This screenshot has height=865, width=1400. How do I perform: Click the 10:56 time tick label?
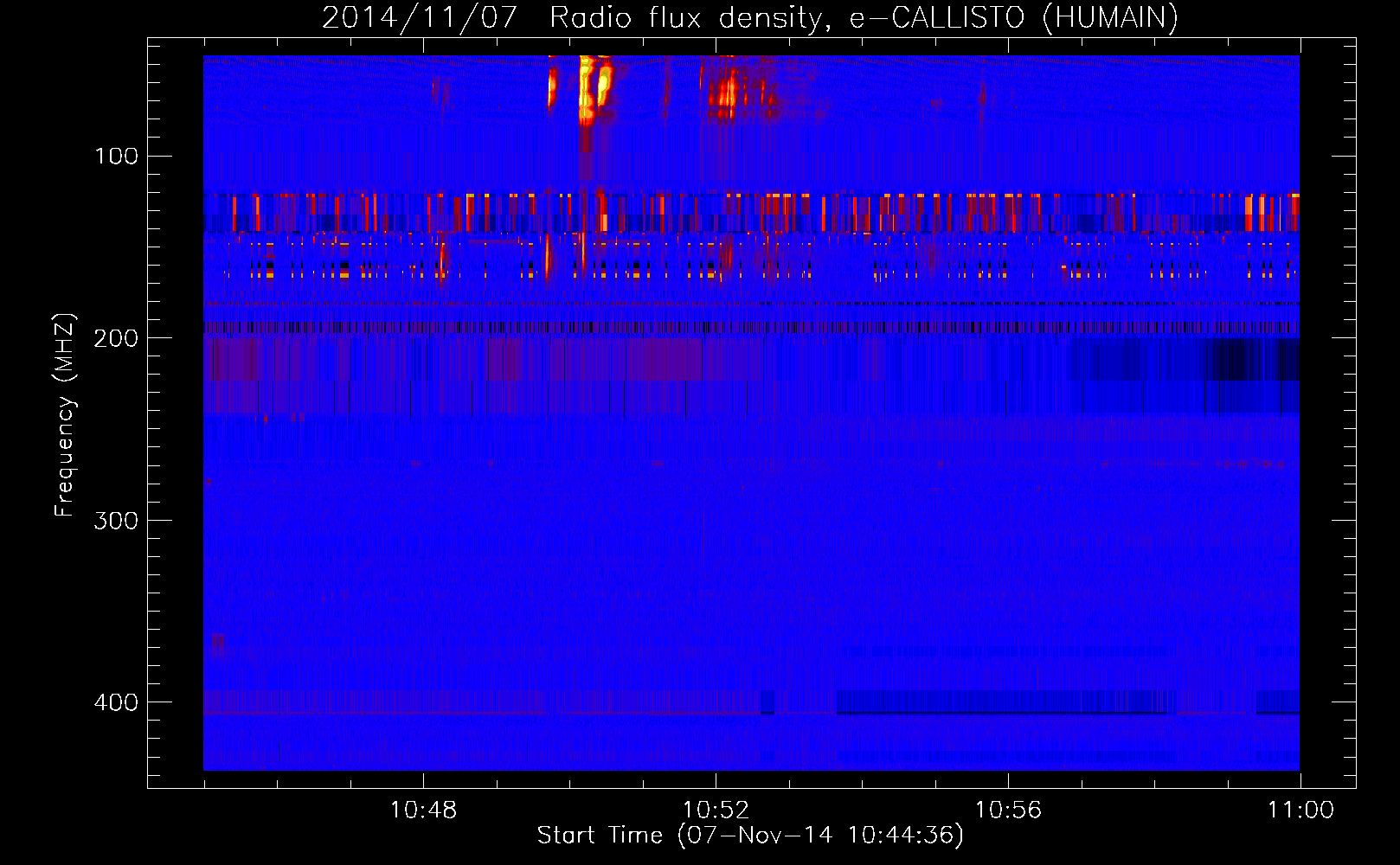click(x=1008, y=811)
